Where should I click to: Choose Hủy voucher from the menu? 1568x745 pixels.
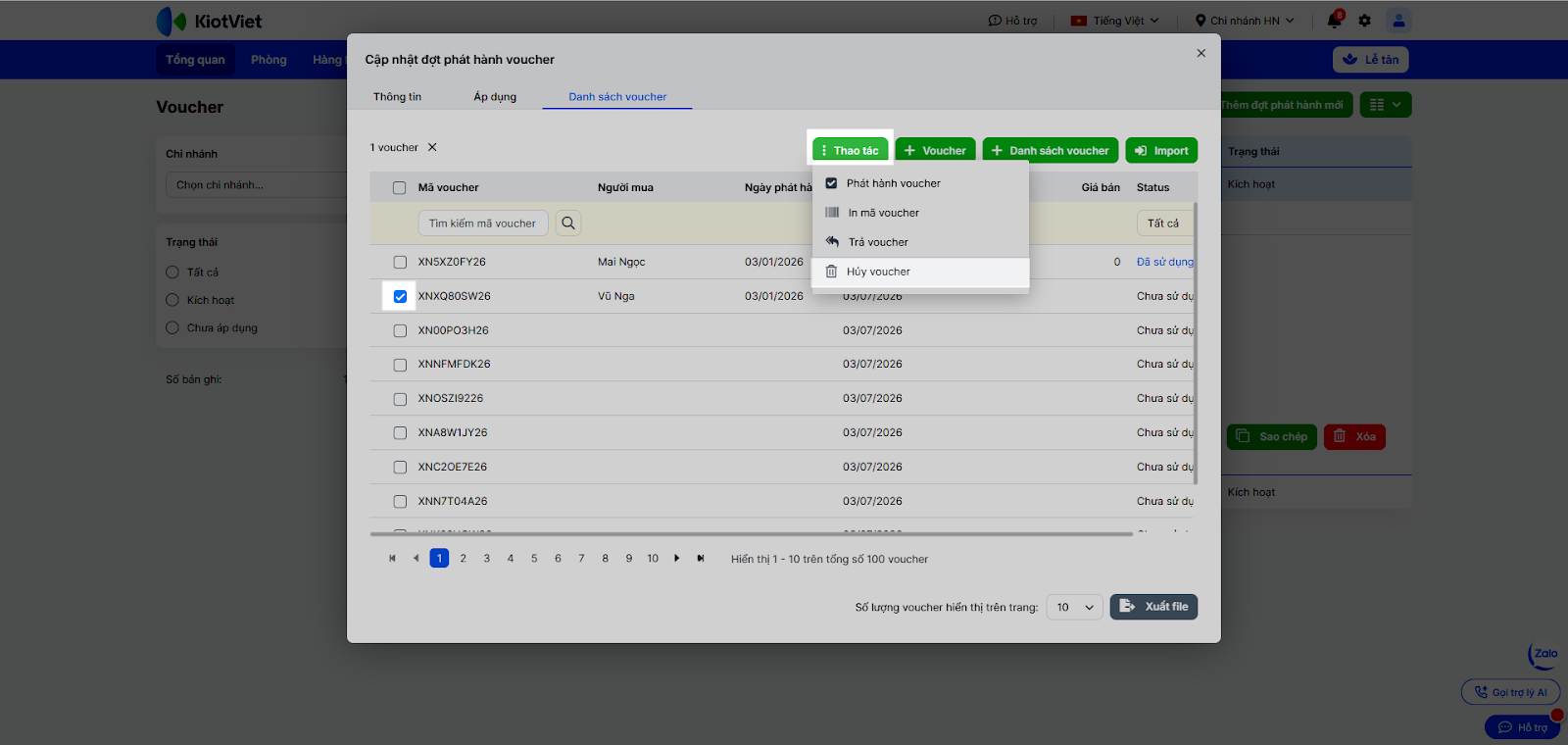(878, 273)
